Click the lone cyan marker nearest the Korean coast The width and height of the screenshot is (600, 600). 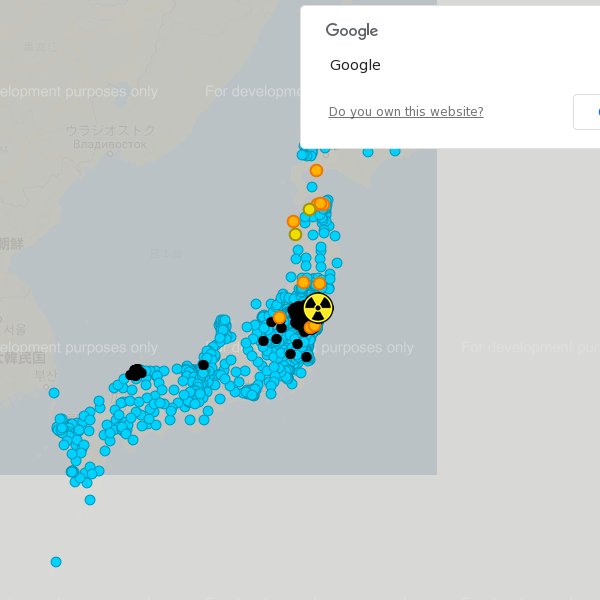coord(54,393)
